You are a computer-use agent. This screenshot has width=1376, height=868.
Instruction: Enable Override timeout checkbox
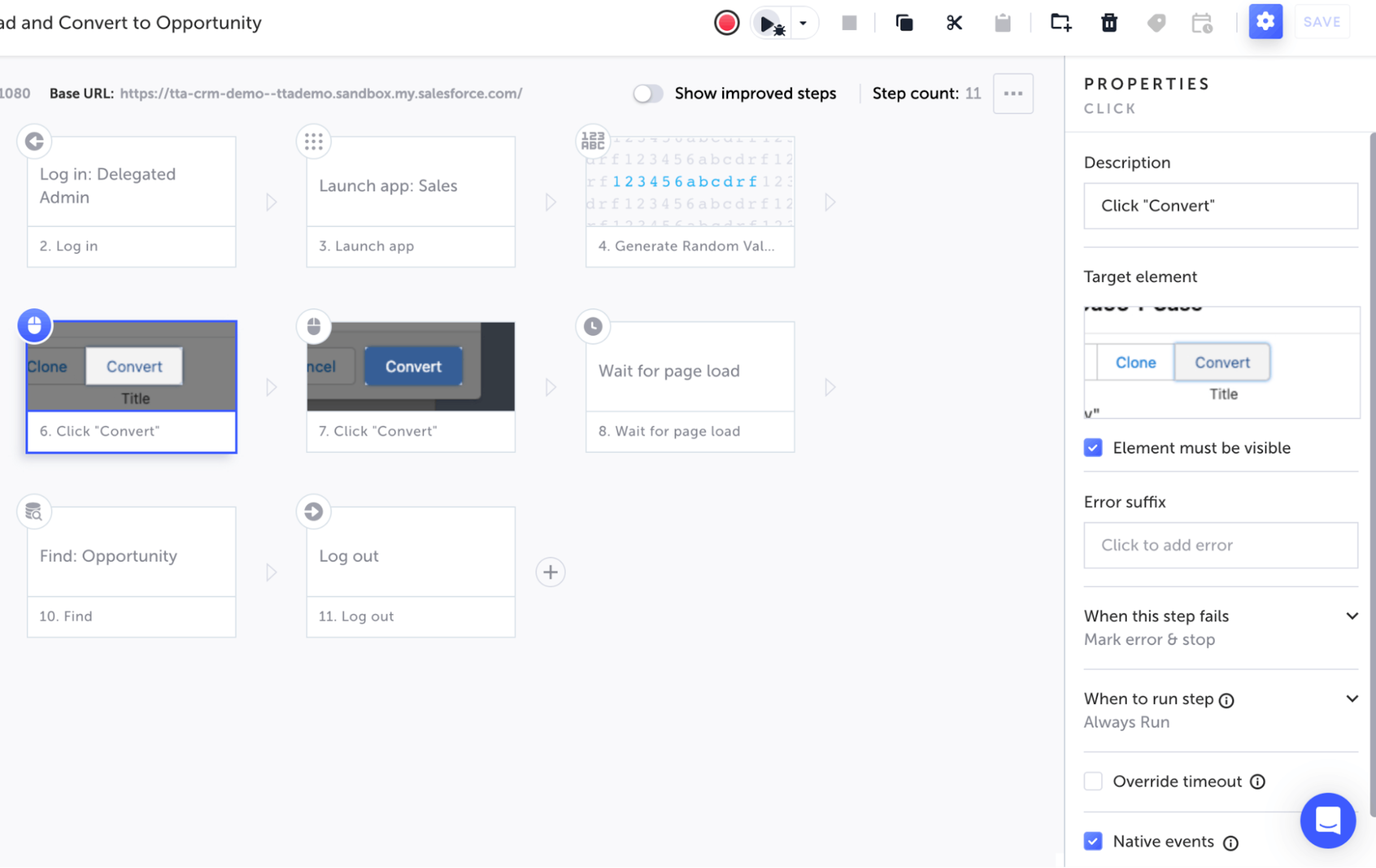pos(1093,781)
